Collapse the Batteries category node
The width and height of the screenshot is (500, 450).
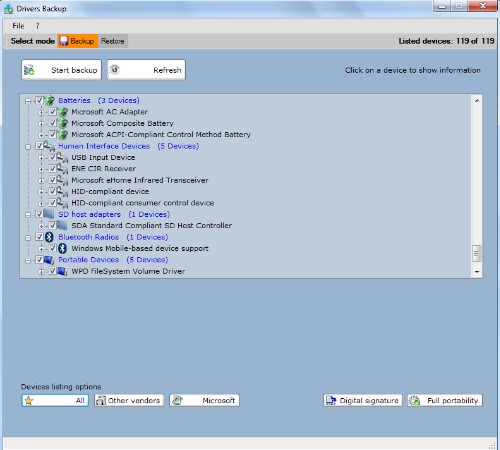(28, 101)
